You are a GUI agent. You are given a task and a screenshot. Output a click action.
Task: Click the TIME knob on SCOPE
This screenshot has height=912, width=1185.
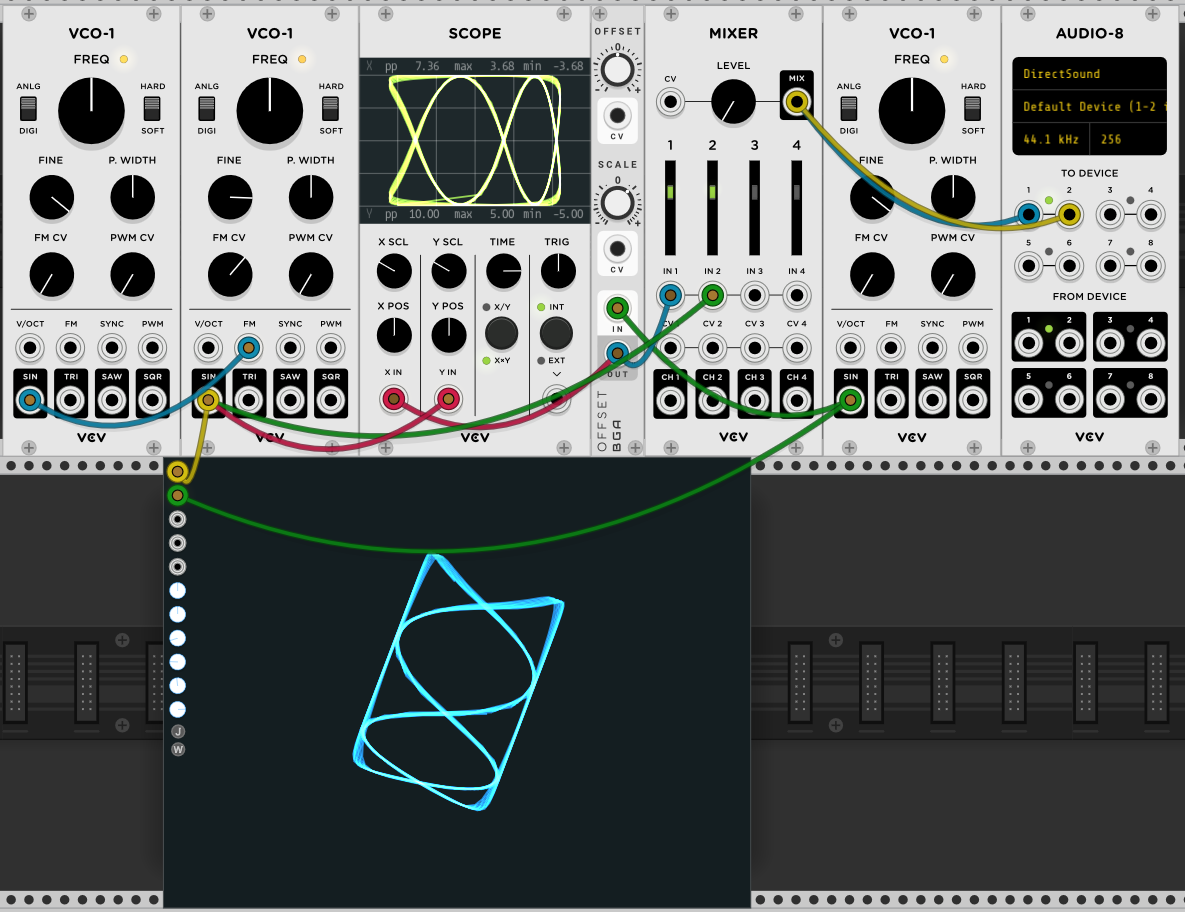pyautogui.click(x=503, y=271)
